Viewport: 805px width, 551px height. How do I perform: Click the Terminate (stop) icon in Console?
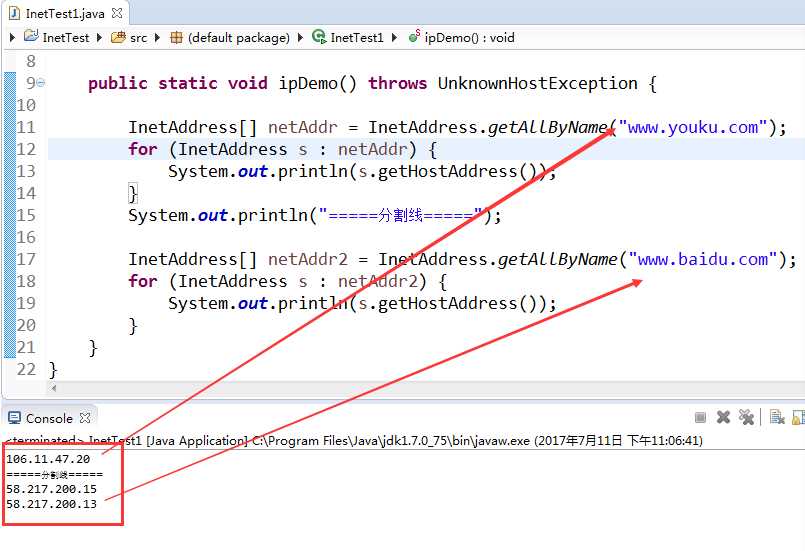(x=700, y=417)
